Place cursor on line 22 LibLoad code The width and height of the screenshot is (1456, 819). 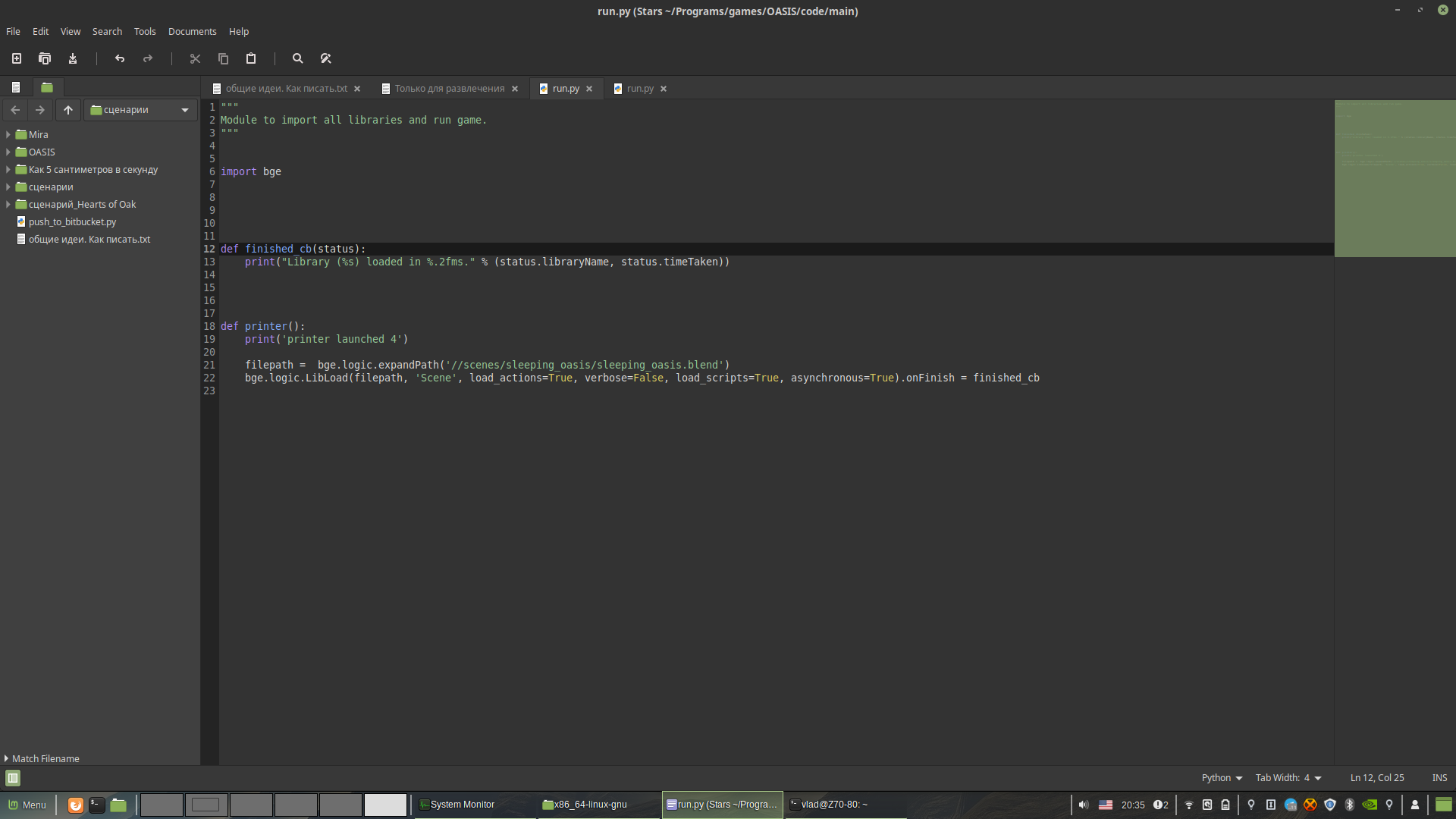point(642,378)
